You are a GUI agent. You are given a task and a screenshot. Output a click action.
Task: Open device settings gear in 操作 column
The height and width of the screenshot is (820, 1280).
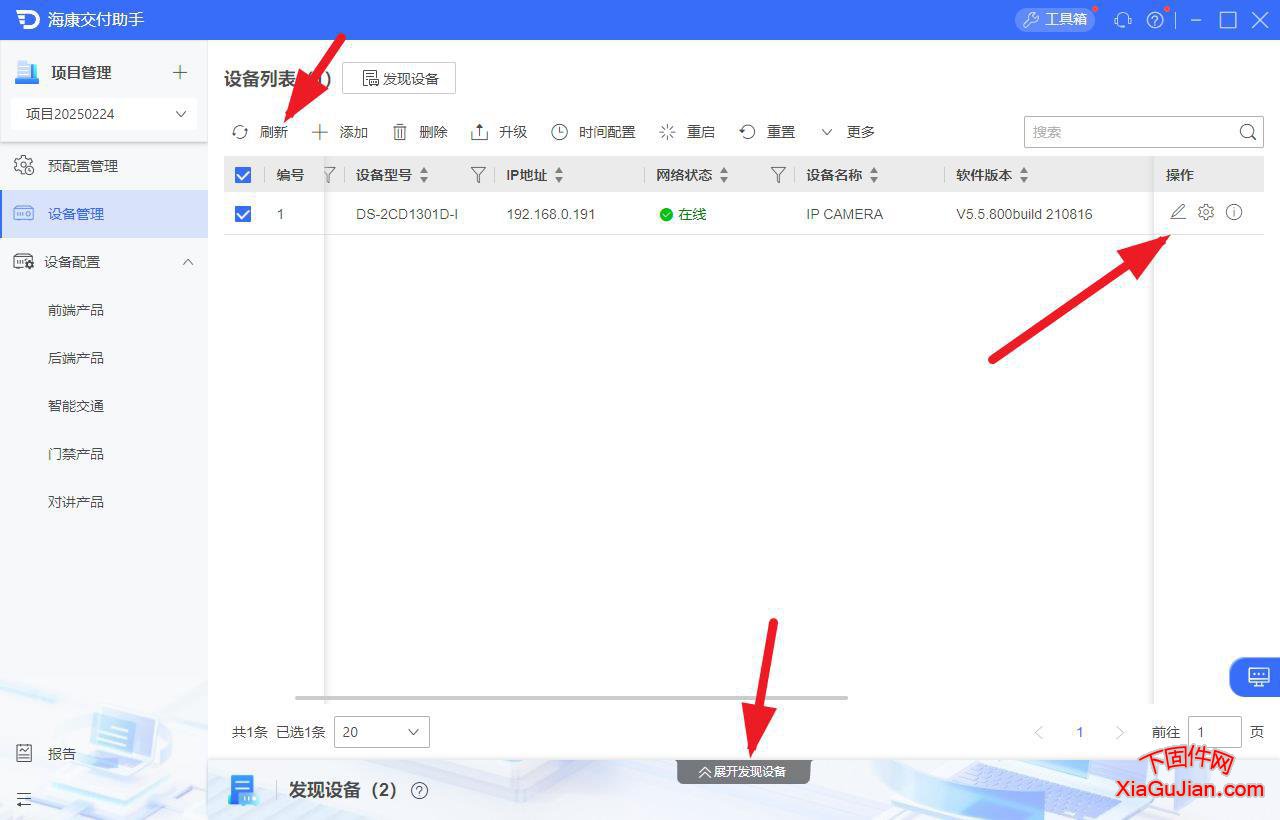[1206, 212]
